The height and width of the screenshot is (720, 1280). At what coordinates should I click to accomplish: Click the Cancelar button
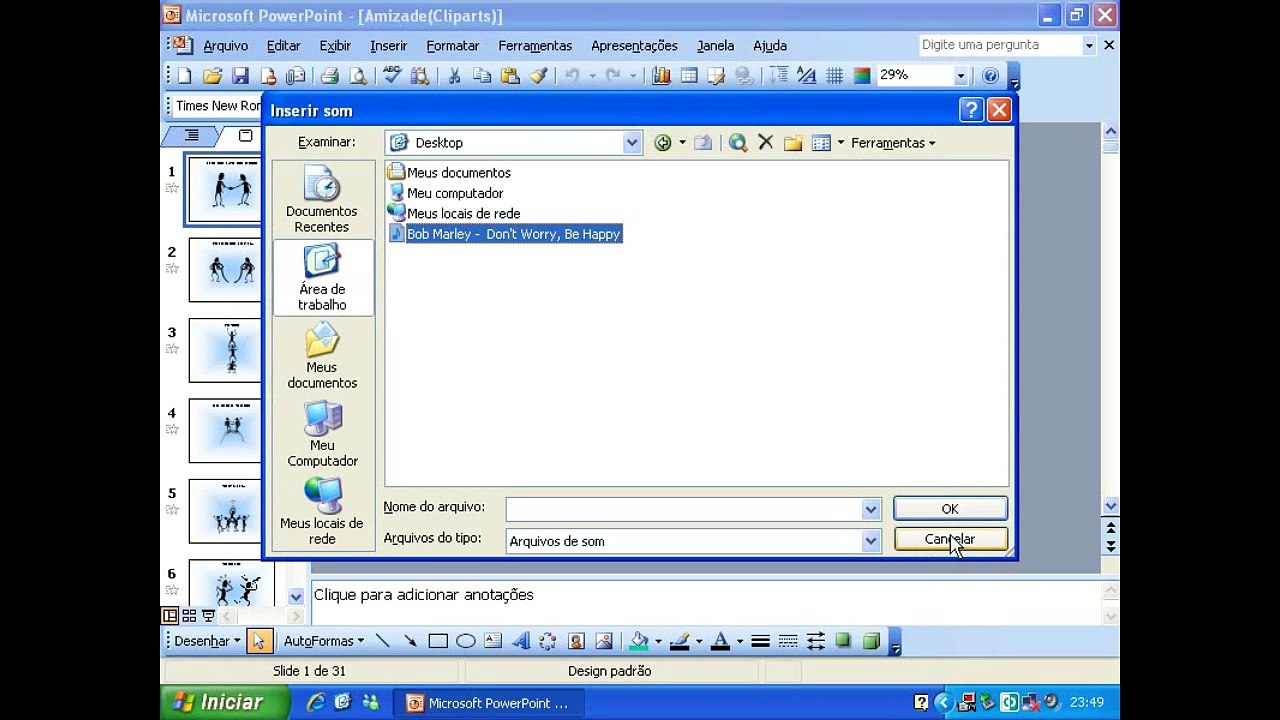[x=950, y=539]
